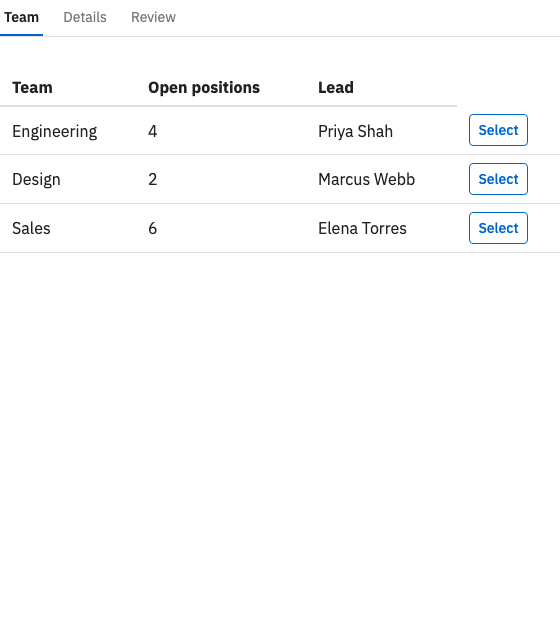Click the Sales team name cell
Image resolution: width=560 pixels, height=620 pixels.
[31, 229]
